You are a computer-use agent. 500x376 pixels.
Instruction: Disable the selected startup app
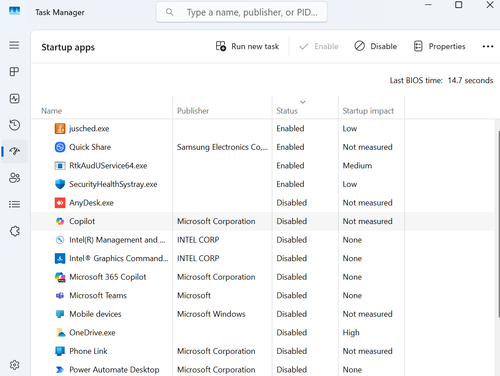(x=376, y=46)
